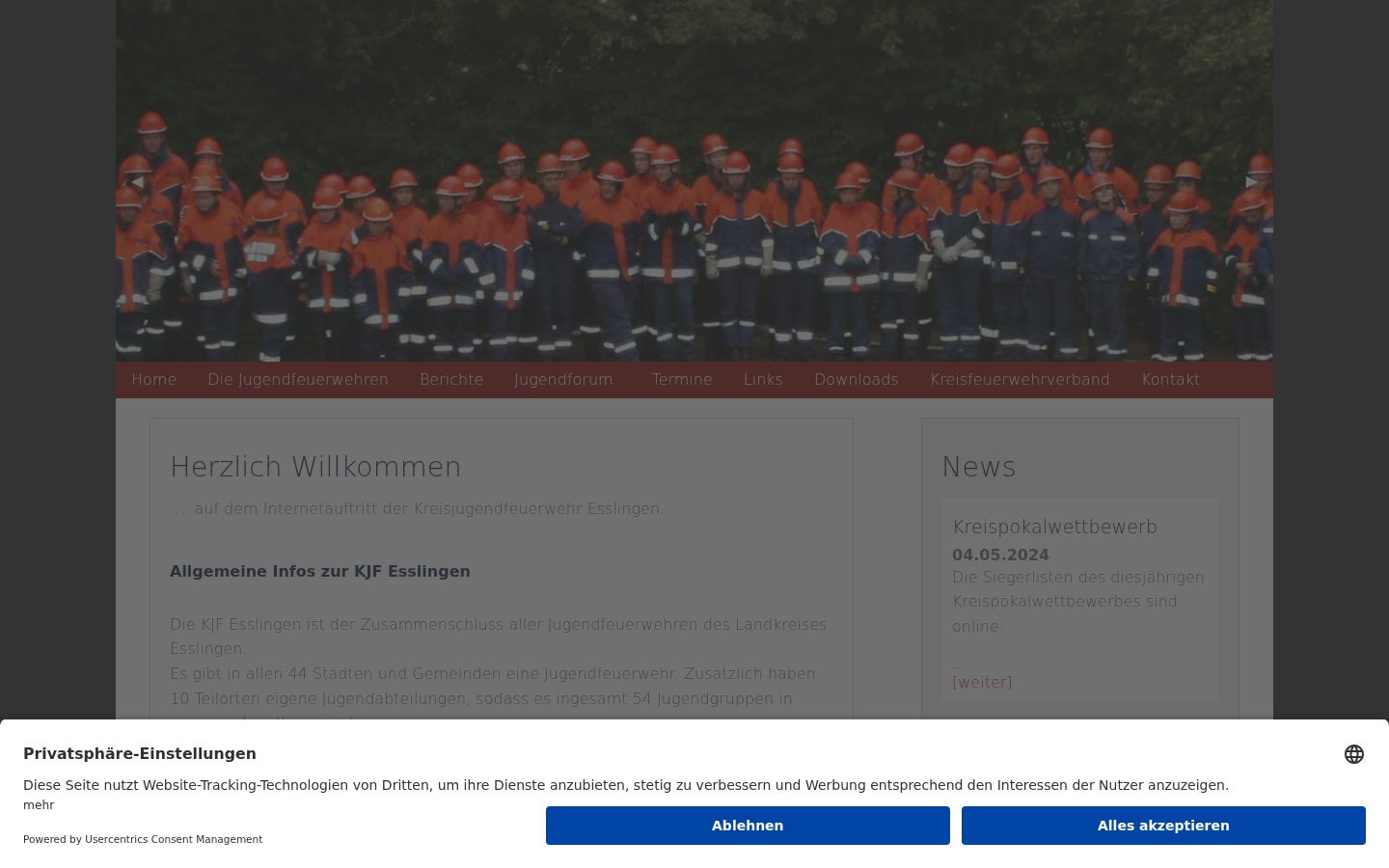Open the Downloads menu item
1389x868 pixels.
pos(857,380)
